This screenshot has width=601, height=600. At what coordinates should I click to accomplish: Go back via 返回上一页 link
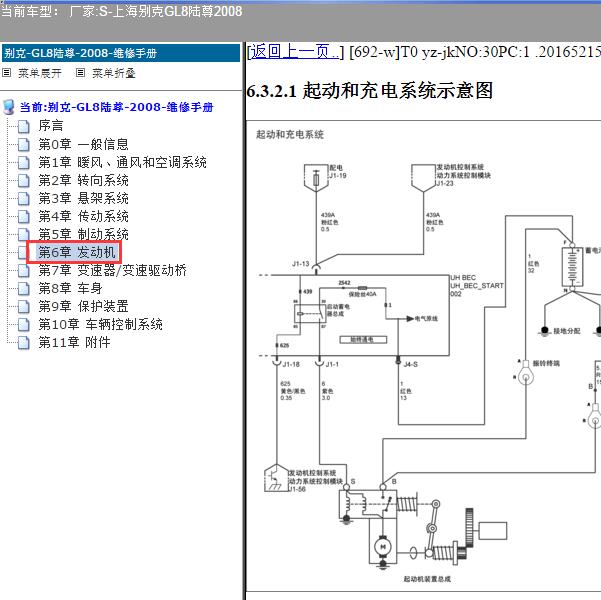295,52
